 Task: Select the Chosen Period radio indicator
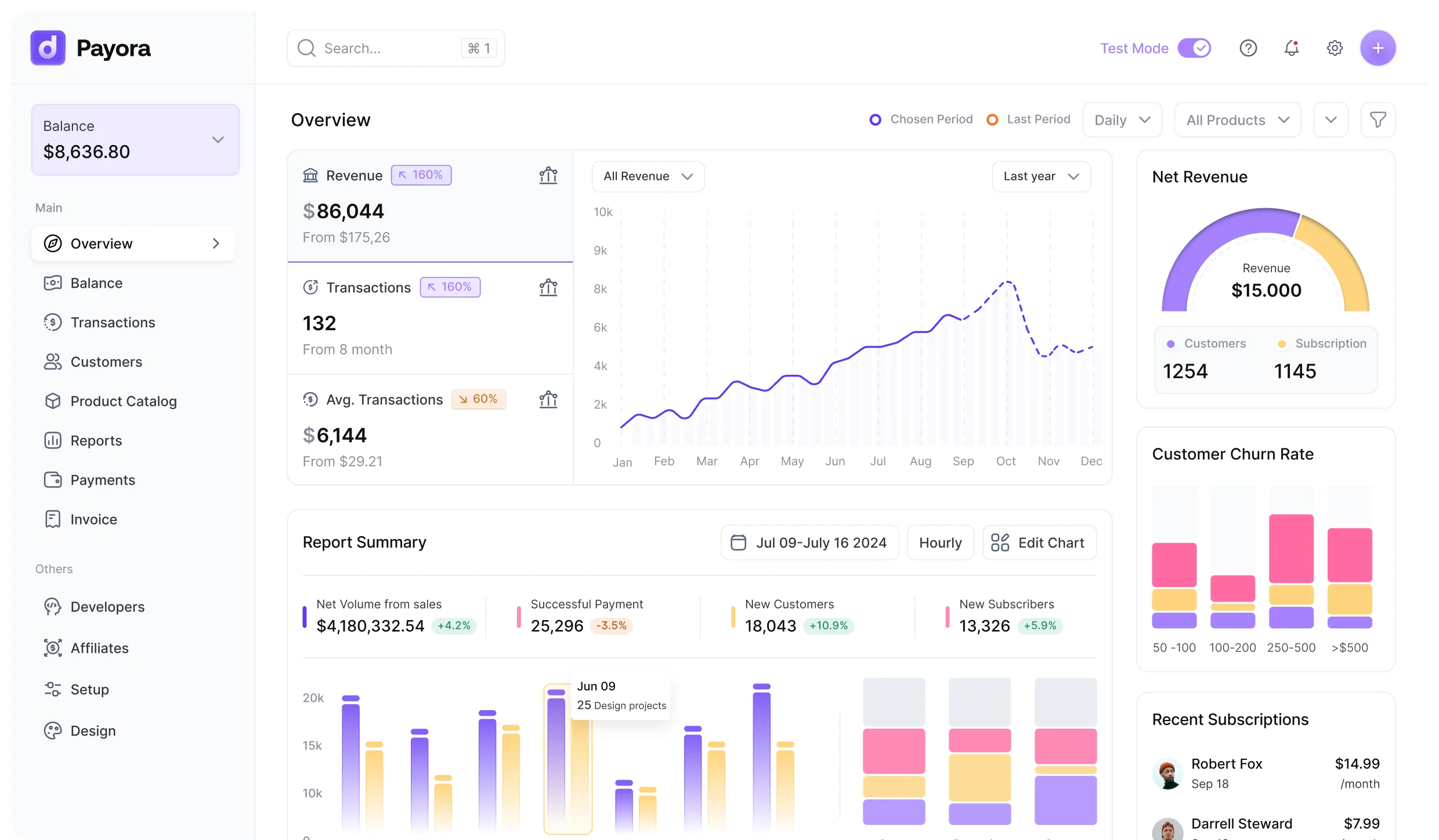(875, 120)
